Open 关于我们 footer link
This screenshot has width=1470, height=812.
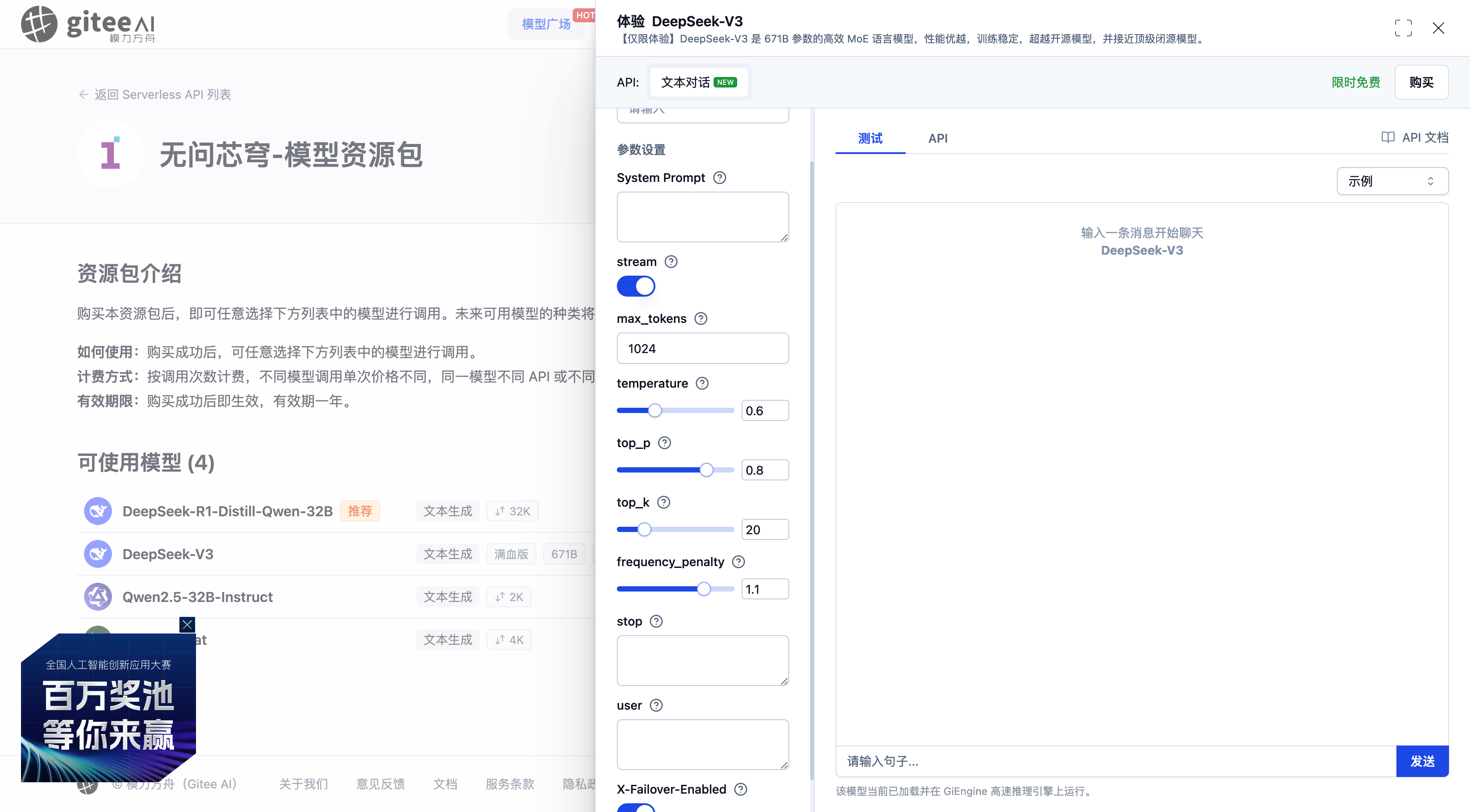pyautogui.click(x=304, y=784)
